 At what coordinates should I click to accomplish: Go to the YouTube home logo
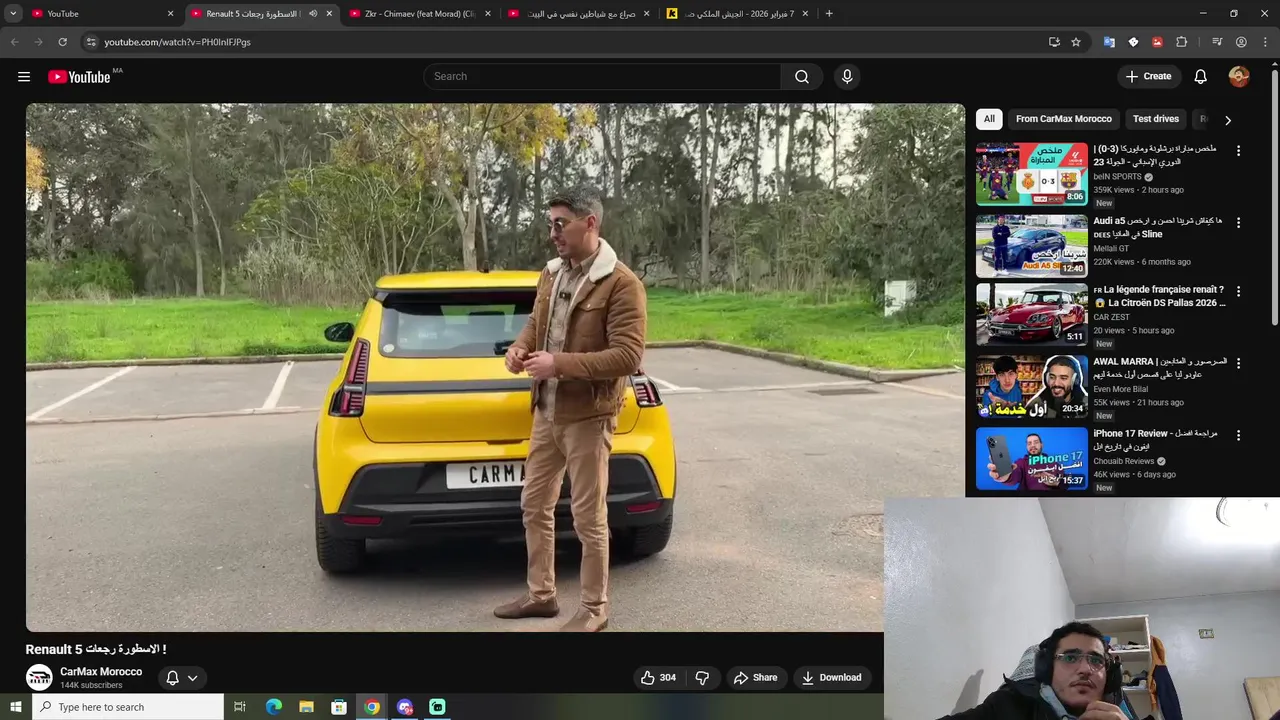click(x=79, y=77)
